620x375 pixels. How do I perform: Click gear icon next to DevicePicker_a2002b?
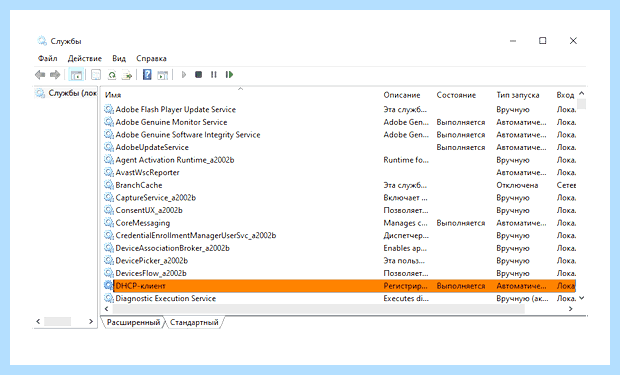(109, 260)
